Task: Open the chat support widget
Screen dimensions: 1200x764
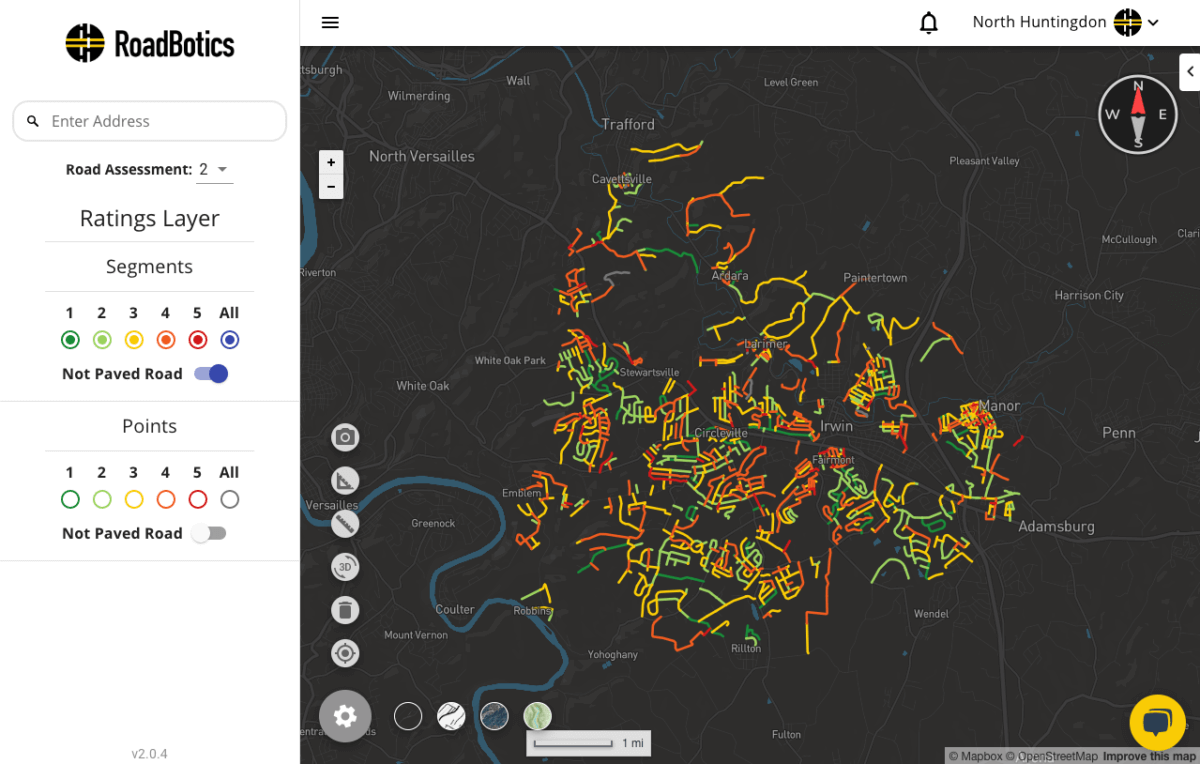Action: point(1157,722)
